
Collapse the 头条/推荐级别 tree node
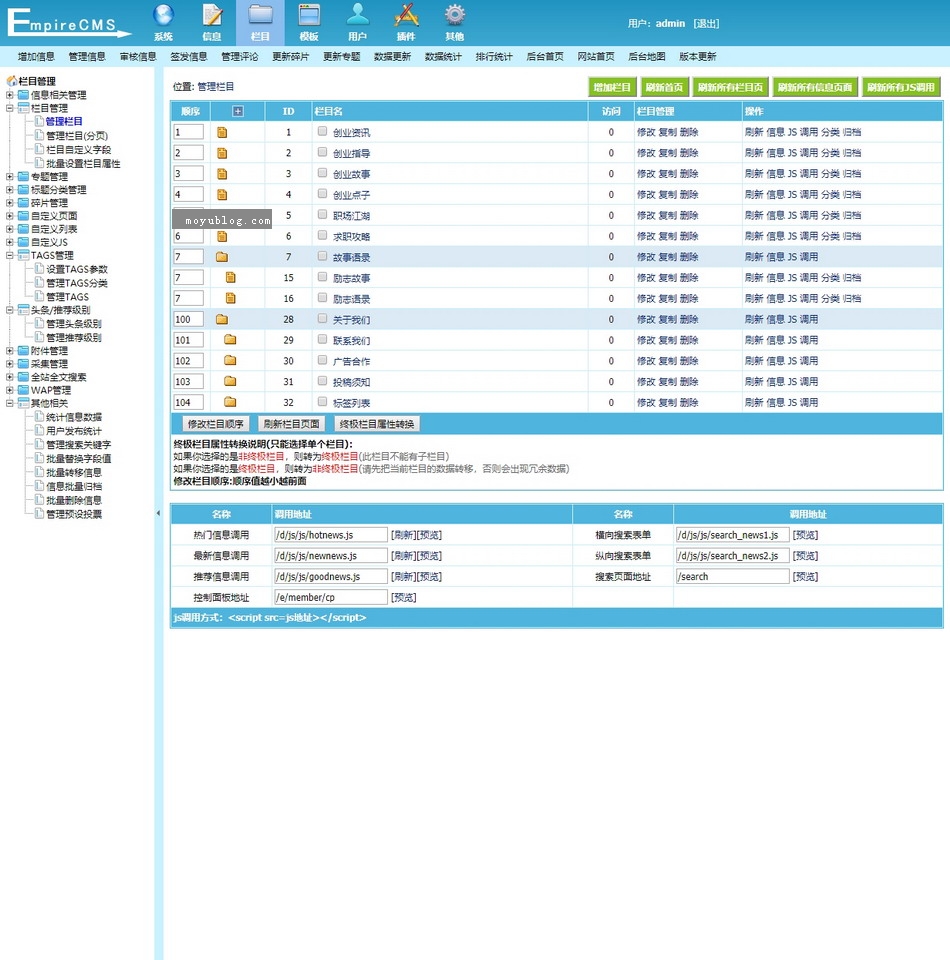(10, 310)
